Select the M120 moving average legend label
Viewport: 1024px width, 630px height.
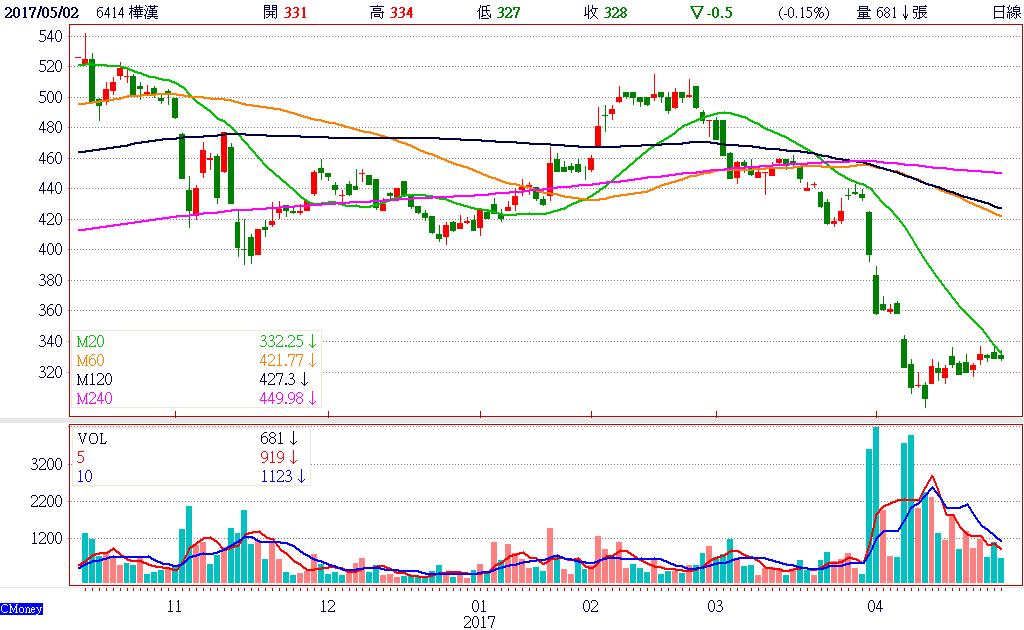pyautogui.click(x=94, y=379)
